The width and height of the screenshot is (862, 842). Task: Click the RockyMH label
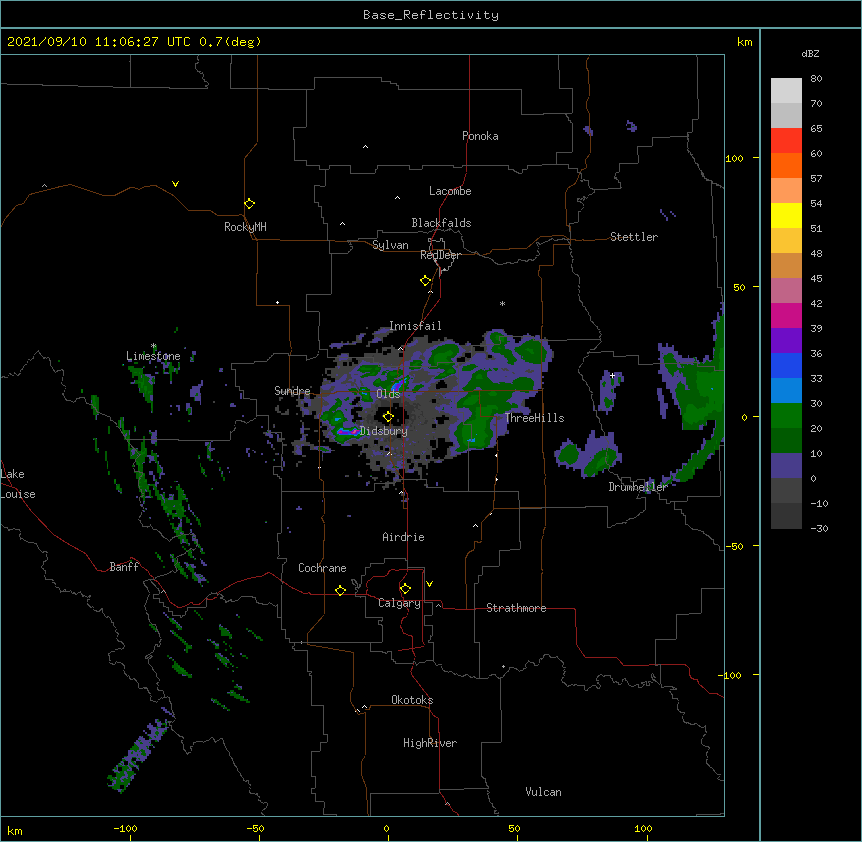245,227
